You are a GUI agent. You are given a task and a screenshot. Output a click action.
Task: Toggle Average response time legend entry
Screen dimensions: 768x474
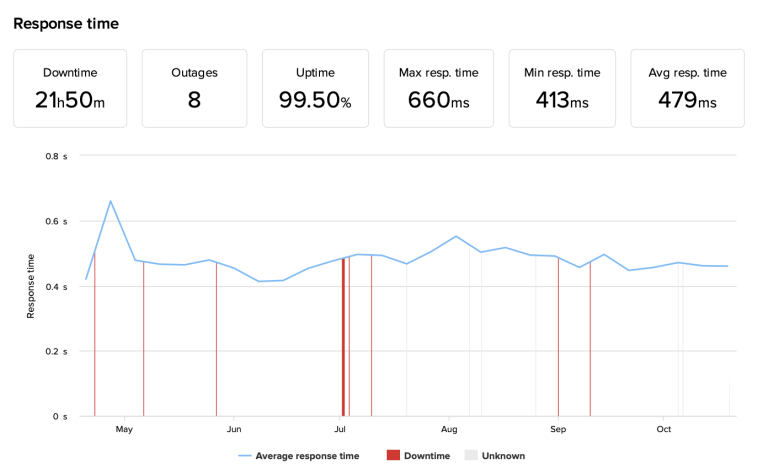tap(298, 456)
